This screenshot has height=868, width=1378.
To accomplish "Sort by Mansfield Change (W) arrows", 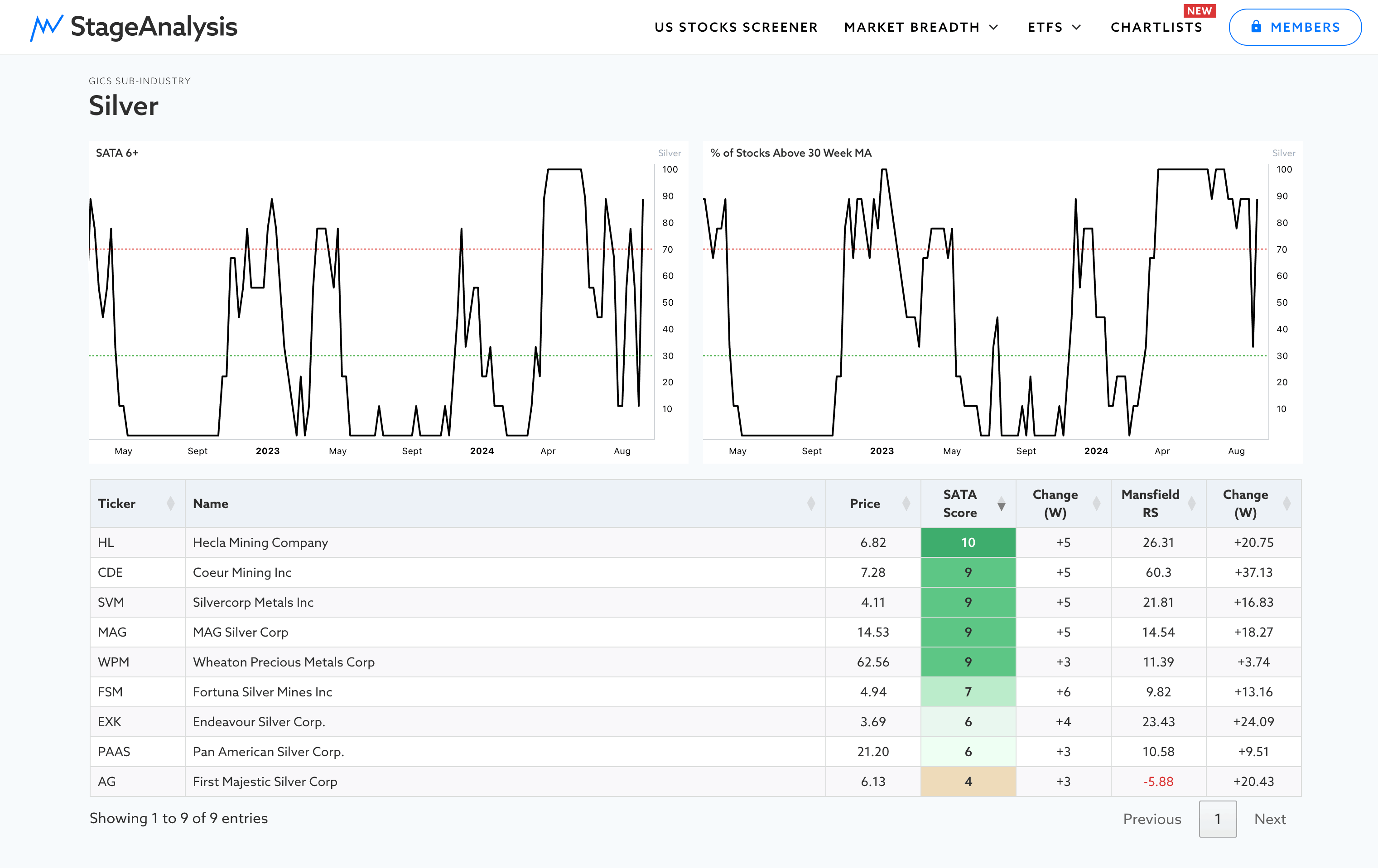I will pos(1286,504).
